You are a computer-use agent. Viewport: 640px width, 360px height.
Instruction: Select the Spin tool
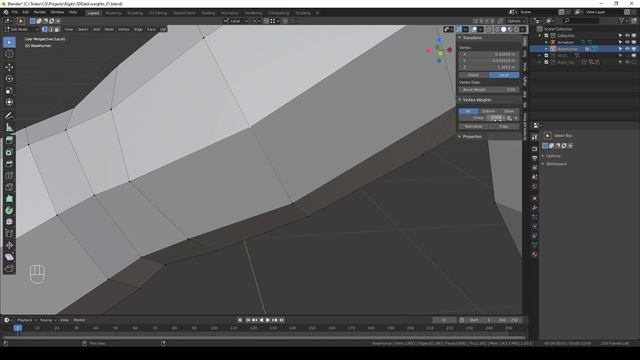(x=9, y=210)
